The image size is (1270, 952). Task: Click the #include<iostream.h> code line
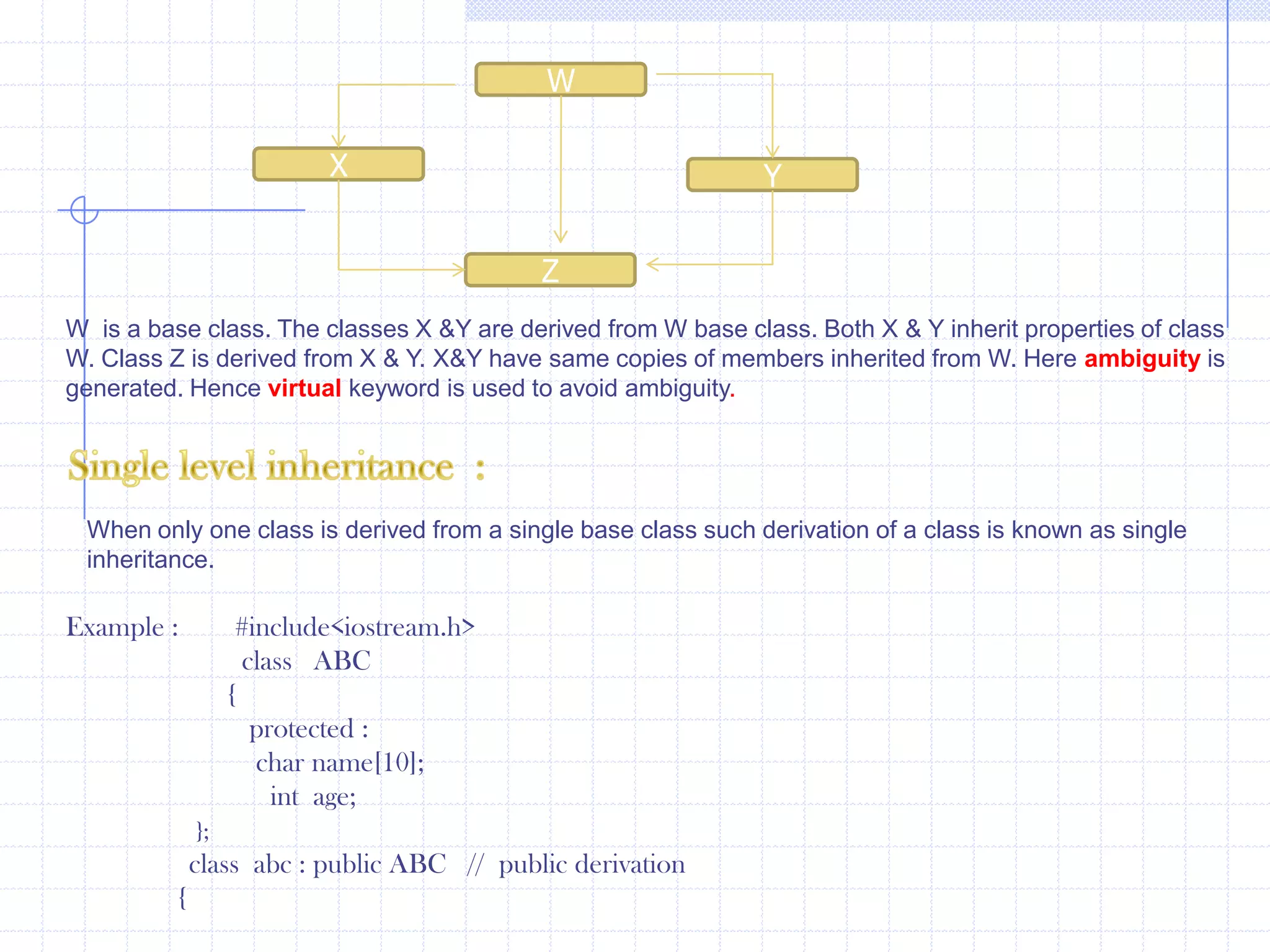pyautogui.click(x=355, y=627)
